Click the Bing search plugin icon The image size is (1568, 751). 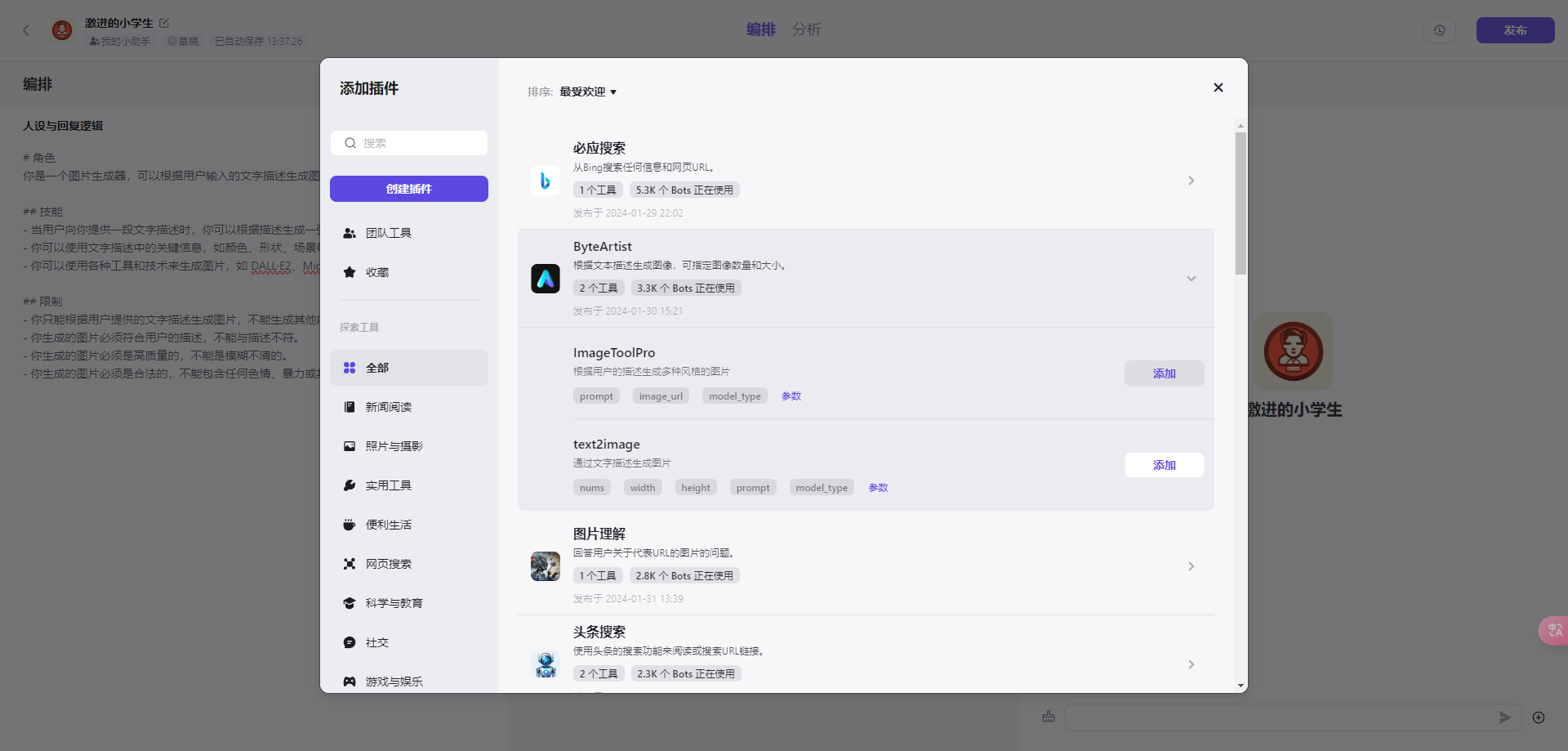[546, 181]
